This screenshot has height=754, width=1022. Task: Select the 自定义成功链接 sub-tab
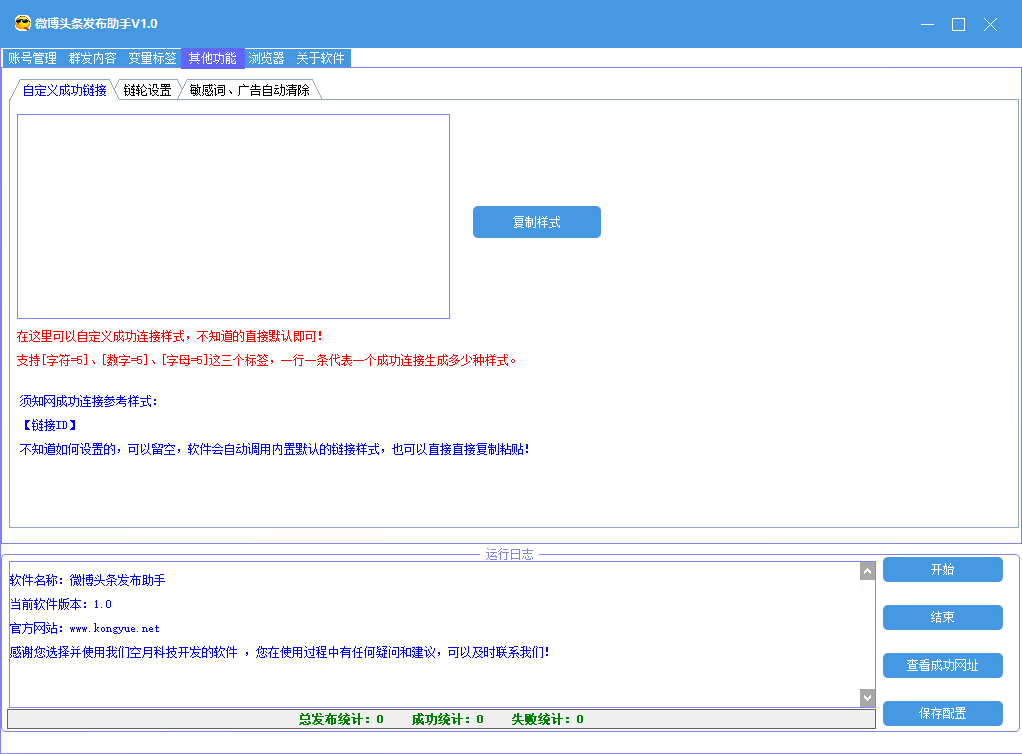click(64, 90)
